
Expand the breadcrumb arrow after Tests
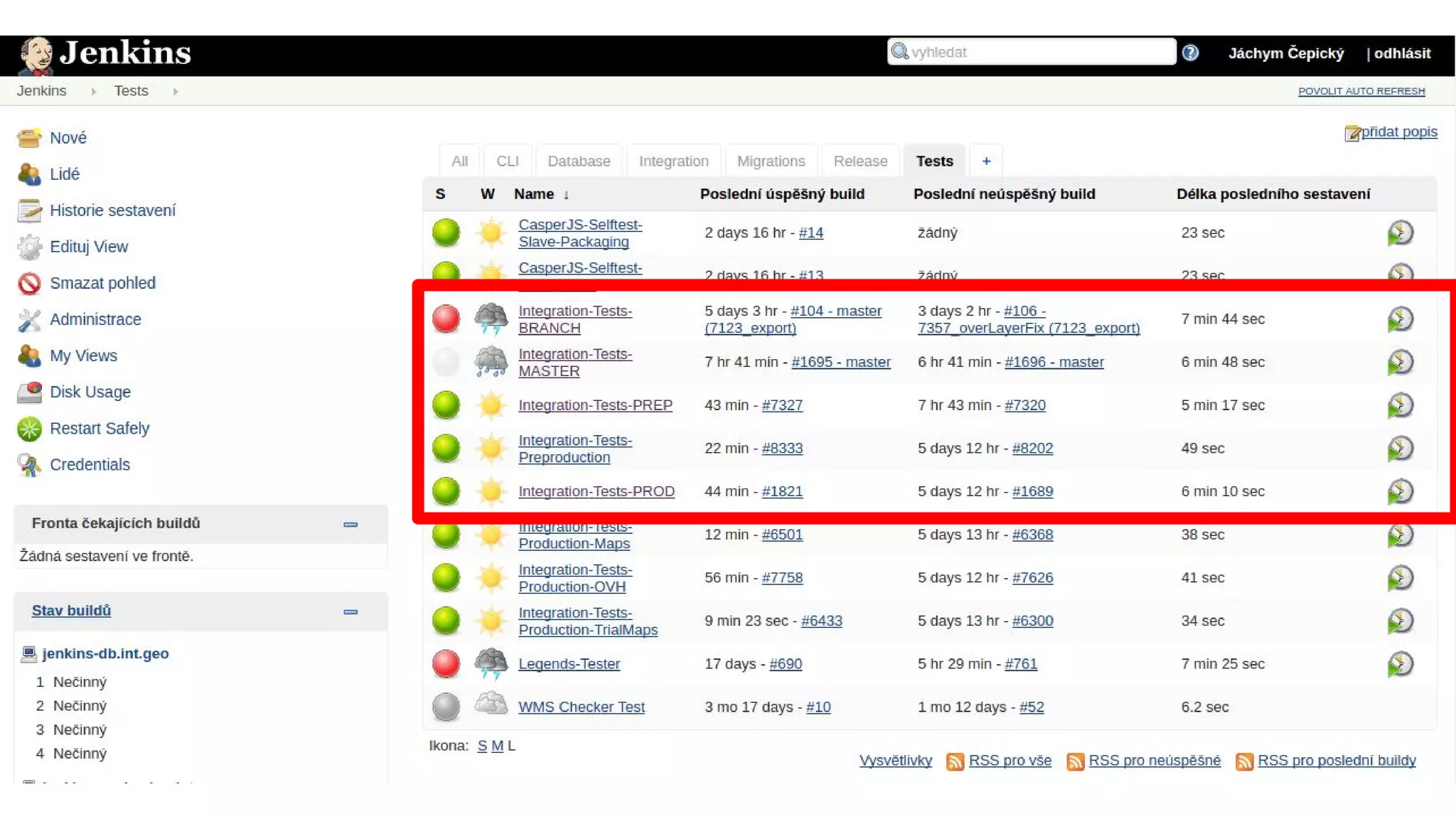pyautogui.click(x=176, y=92)
